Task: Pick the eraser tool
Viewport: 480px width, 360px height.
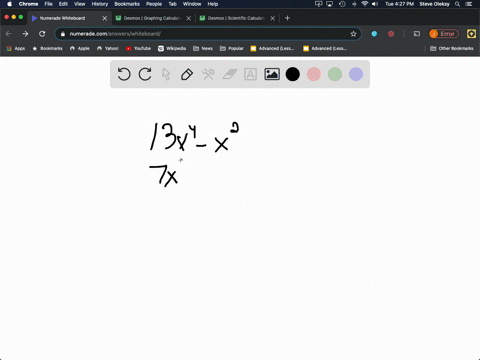Action: (x=229, y=74)
